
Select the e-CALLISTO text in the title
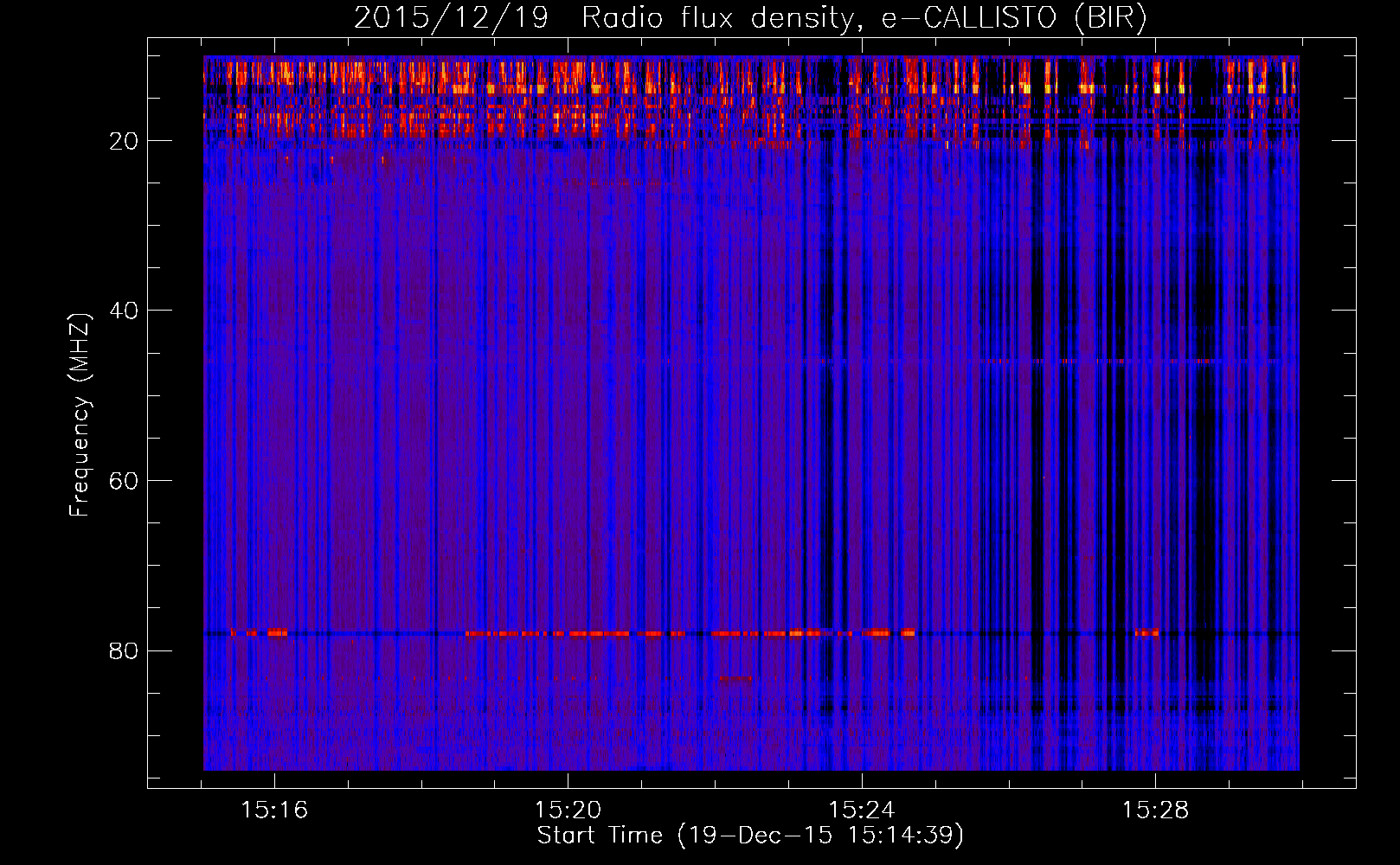coord(969,18)
